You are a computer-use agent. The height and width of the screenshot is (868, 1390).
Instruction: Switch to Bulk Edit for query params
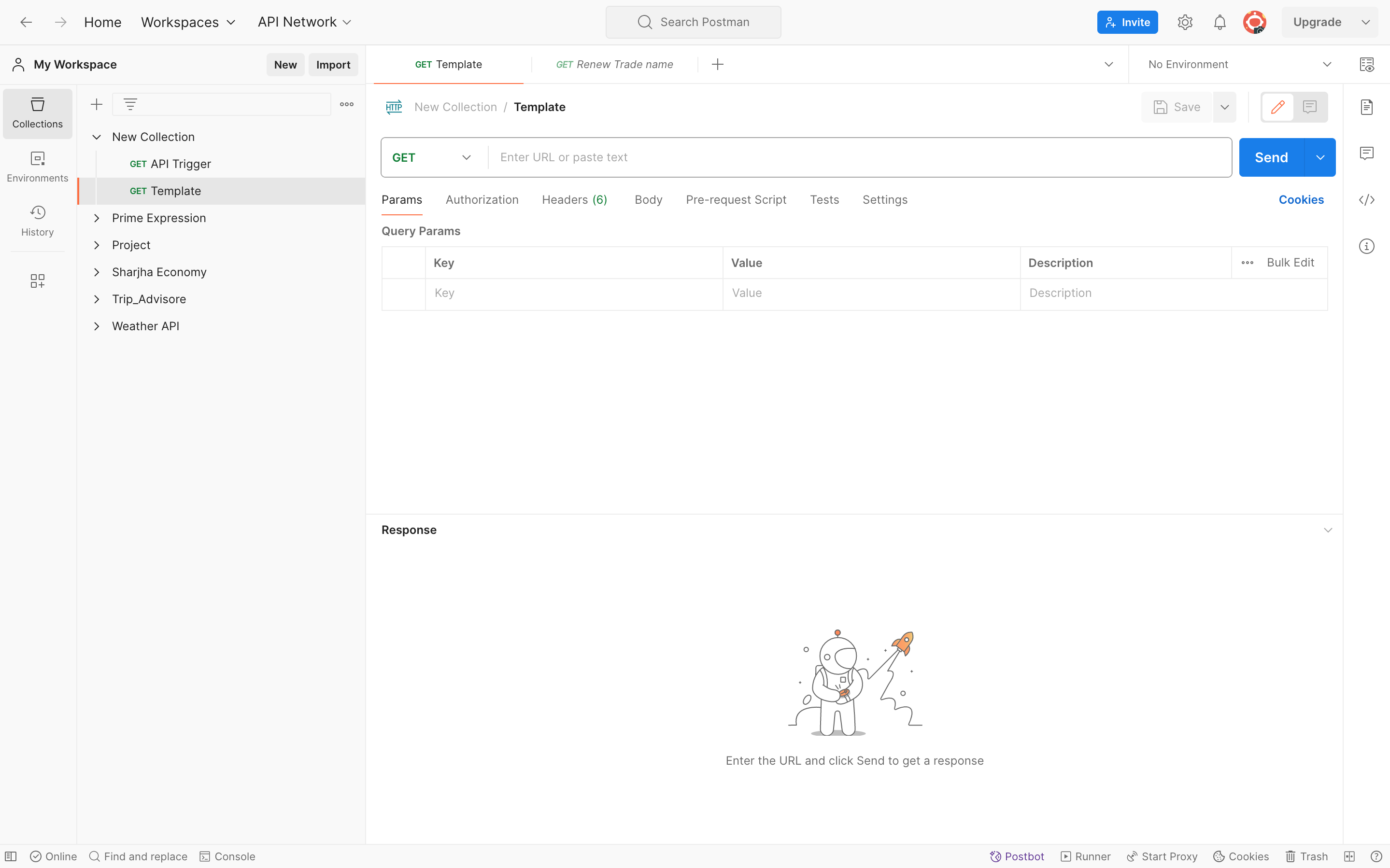(x=1291, y=262)
